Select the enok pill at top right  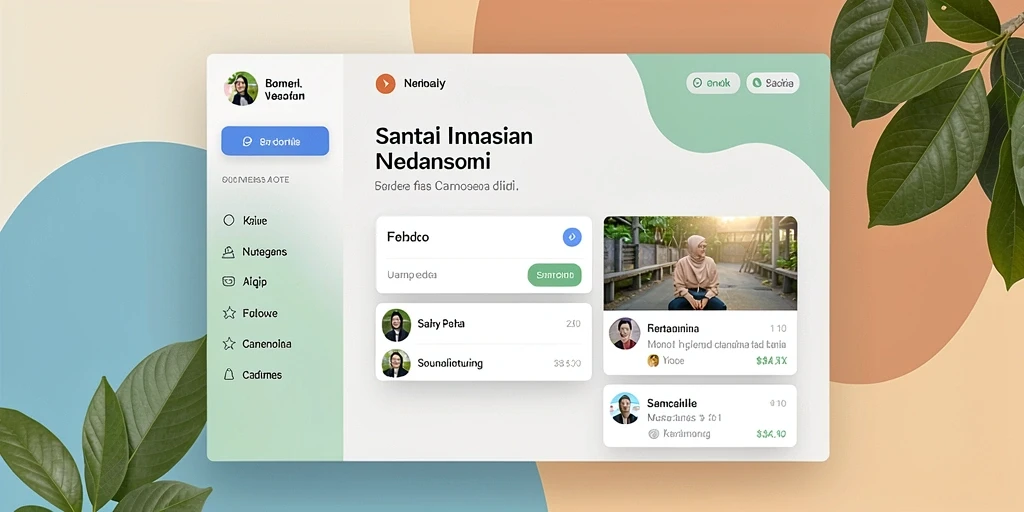712,83
